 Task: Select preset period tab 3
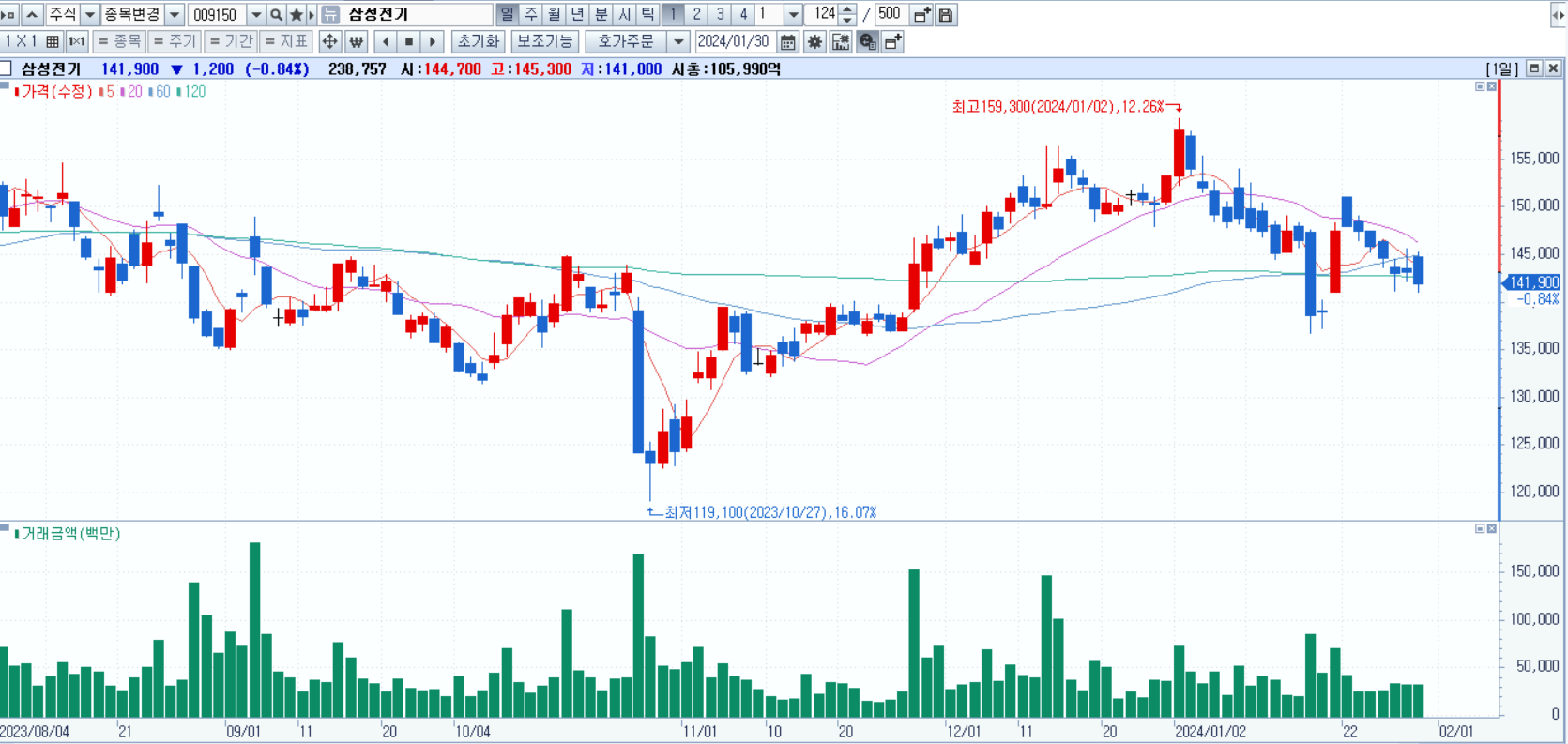pyautogui.click(x=720, y=15)
